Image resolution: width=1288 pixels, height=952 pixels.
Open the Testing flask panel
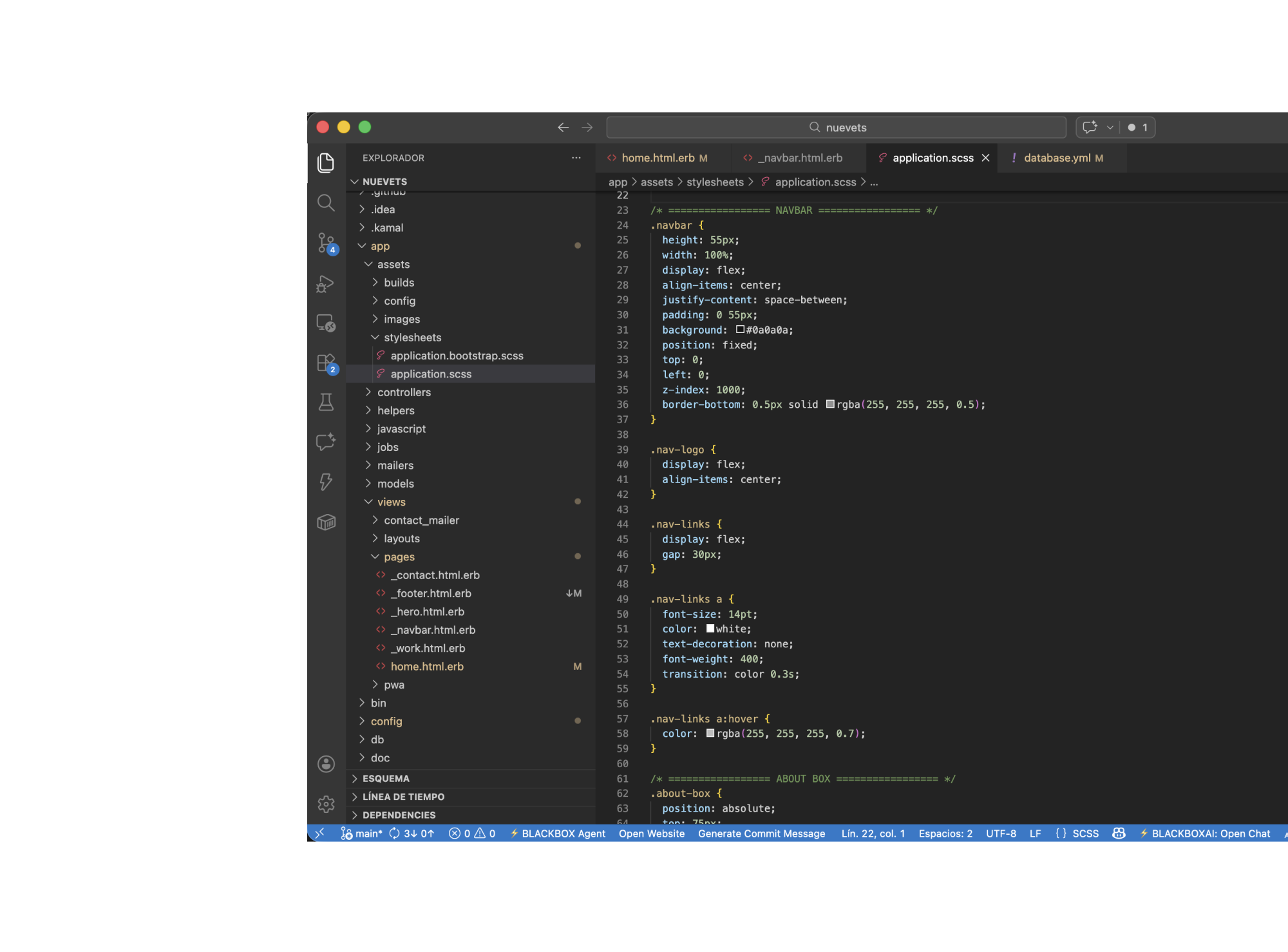coord(326,403)
